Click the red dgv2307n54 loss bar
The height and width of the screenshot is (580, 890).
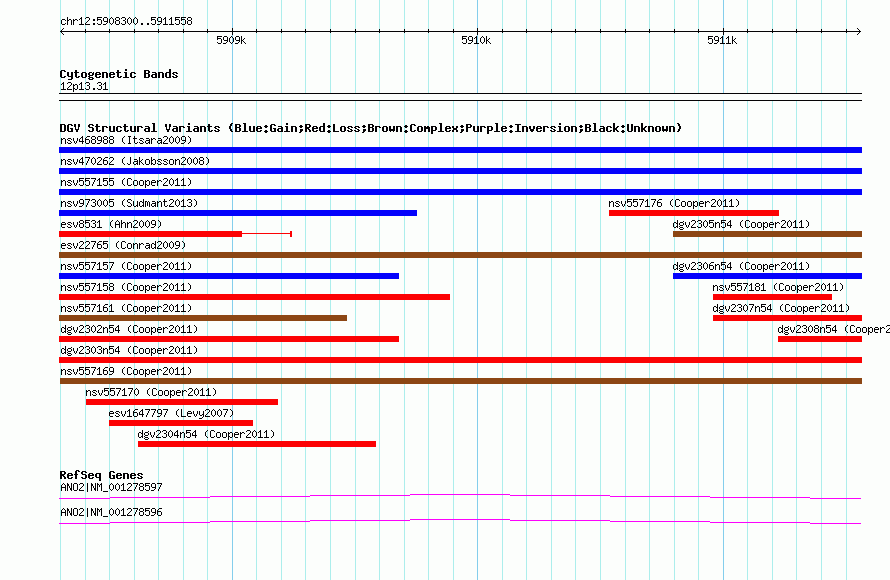click(787, 318)
